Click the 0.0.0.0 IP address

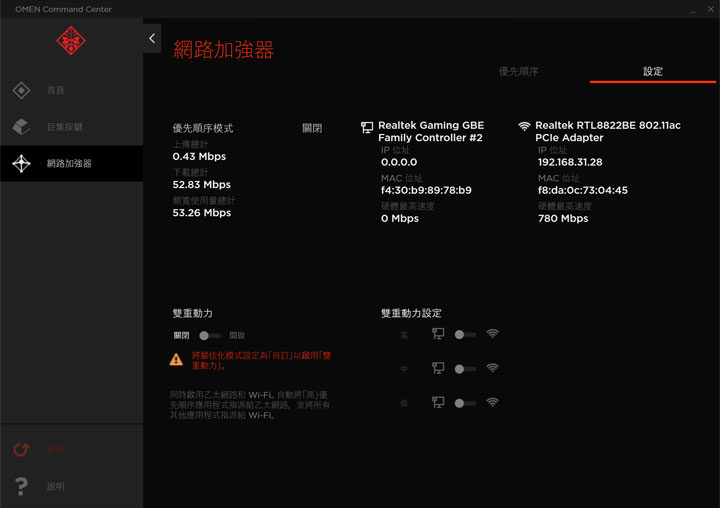399,162
